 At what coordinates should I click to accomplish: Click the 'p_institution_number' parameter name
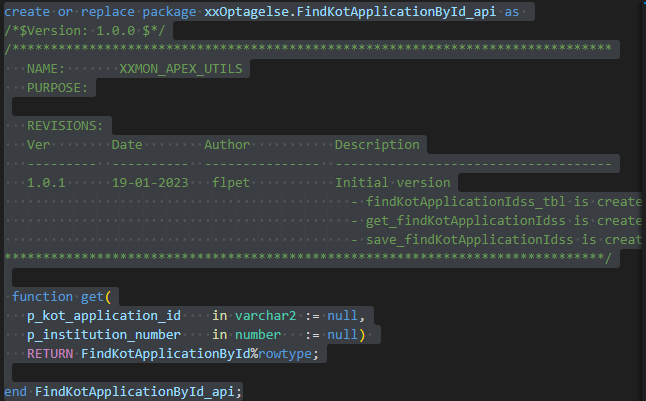pos(104,335)
